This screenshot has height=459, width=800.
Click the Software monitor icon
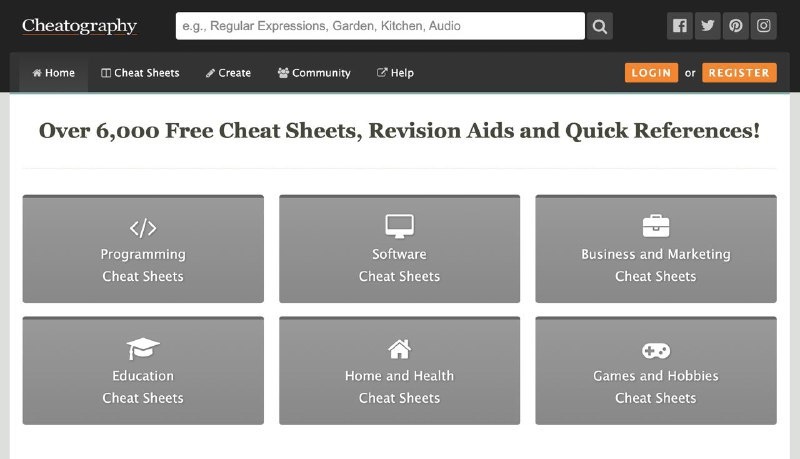click(x=399, y=226)
